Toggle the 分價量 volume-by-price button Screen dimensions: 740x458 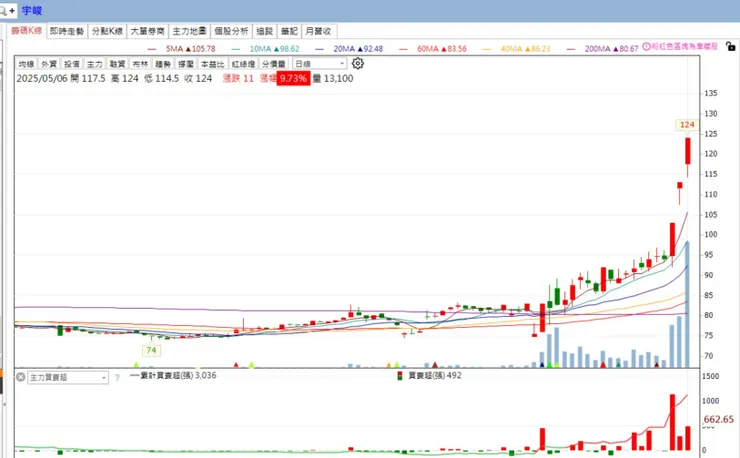pyautogui.click(x=274, y=64)
